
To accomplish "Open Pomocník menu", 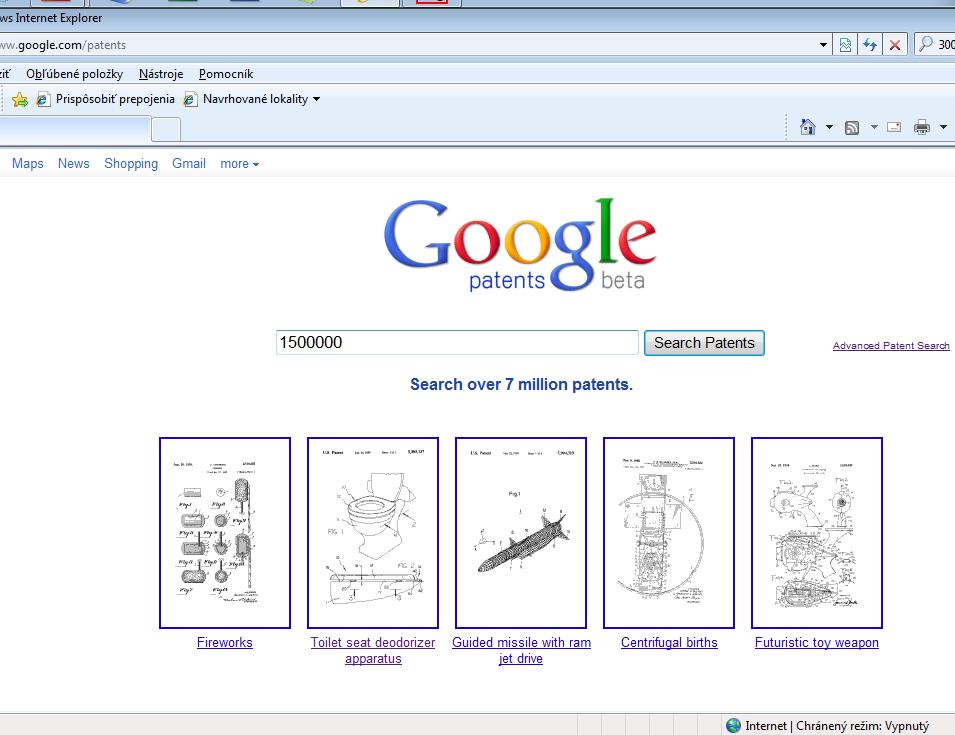I will pyautogui.click(x=226, y=74).
